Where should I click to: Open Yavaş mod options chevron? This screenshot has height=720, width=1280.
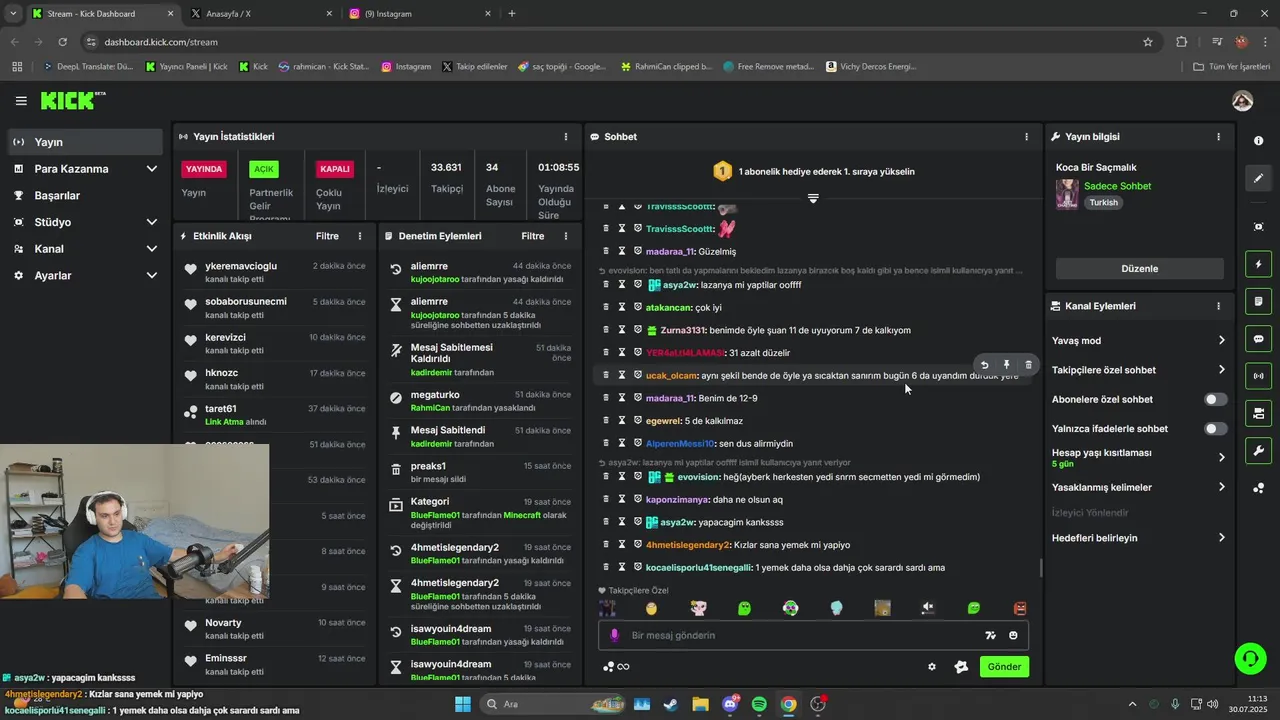coord(1221,341)
